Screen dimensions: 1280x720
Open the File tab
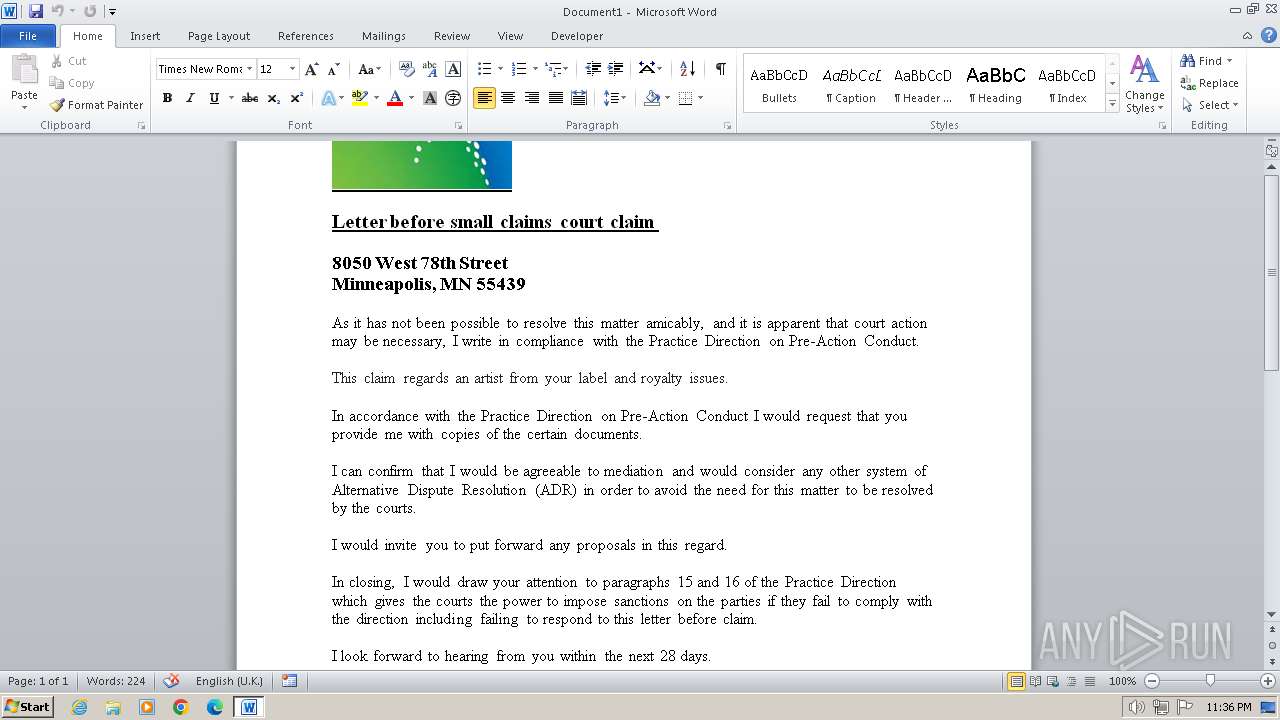(28, 36)
